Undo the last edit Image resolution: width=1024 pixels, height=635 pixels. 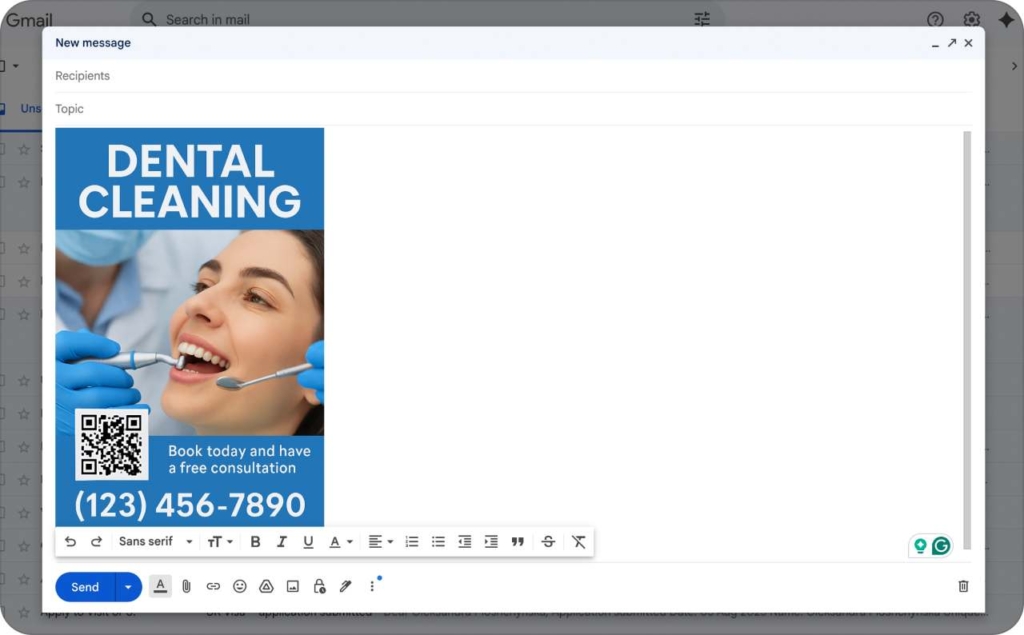click(x=70, y=541)
